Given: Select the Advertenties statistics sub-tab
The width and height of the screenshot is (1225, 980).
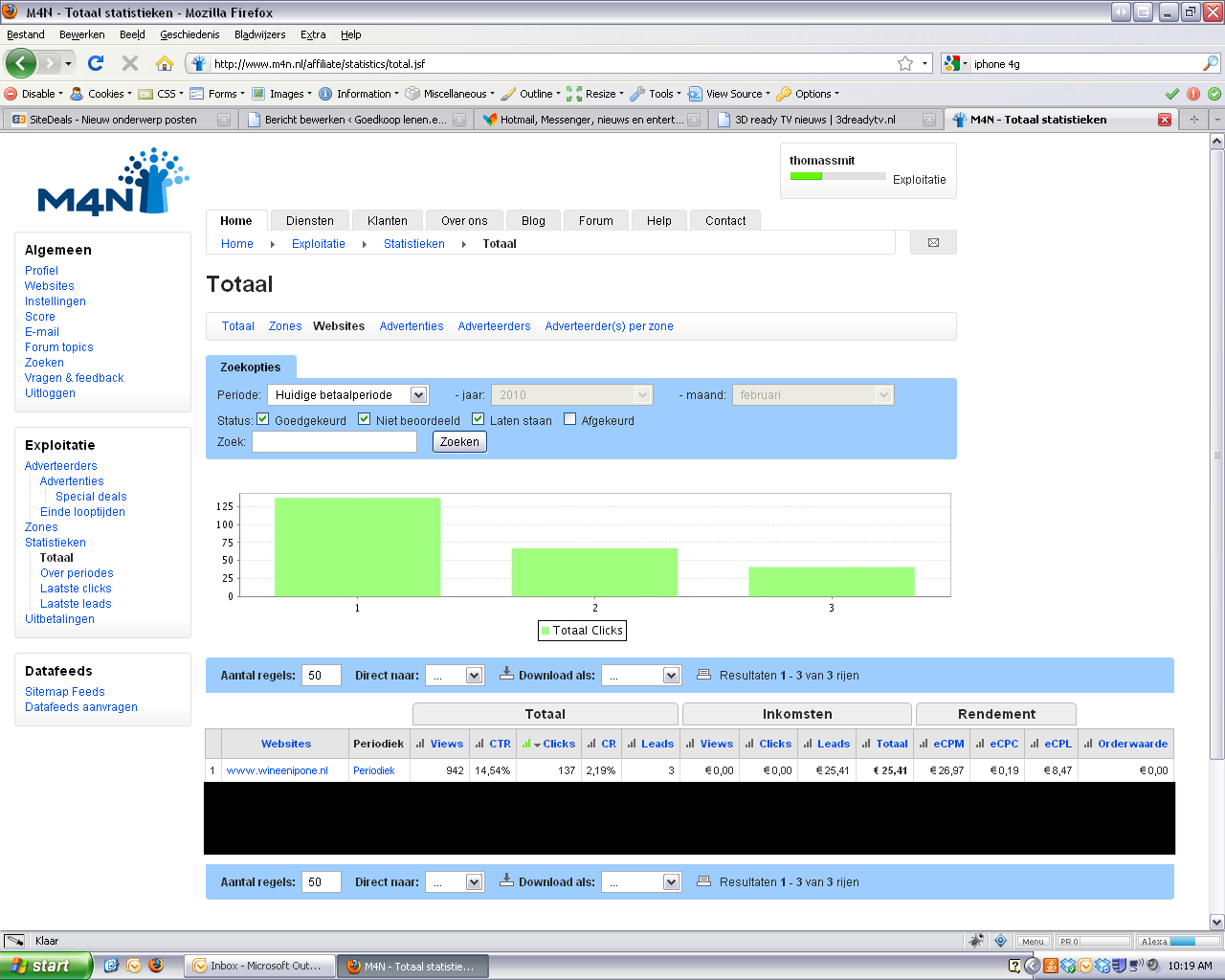Looking at the screenshot, I should pyautogui.click(x=412, y=326).
